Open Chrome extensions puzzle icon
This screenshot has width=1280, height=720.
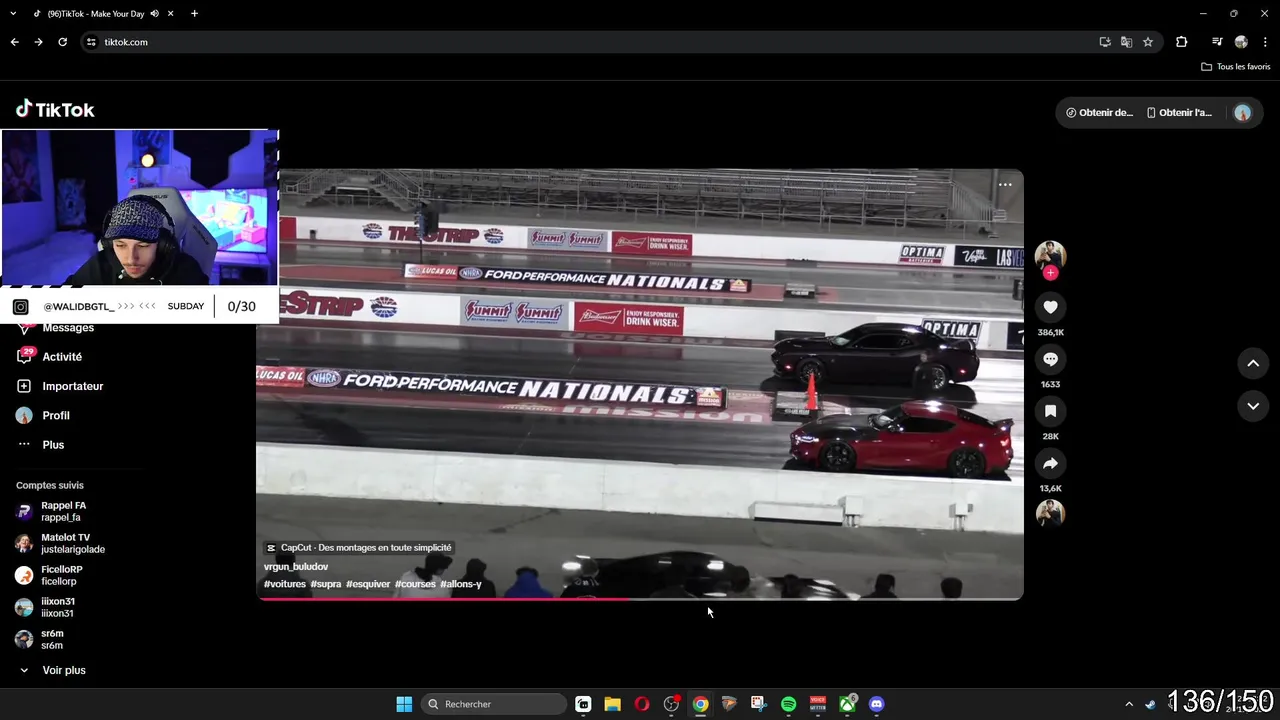click(1181, 42)
